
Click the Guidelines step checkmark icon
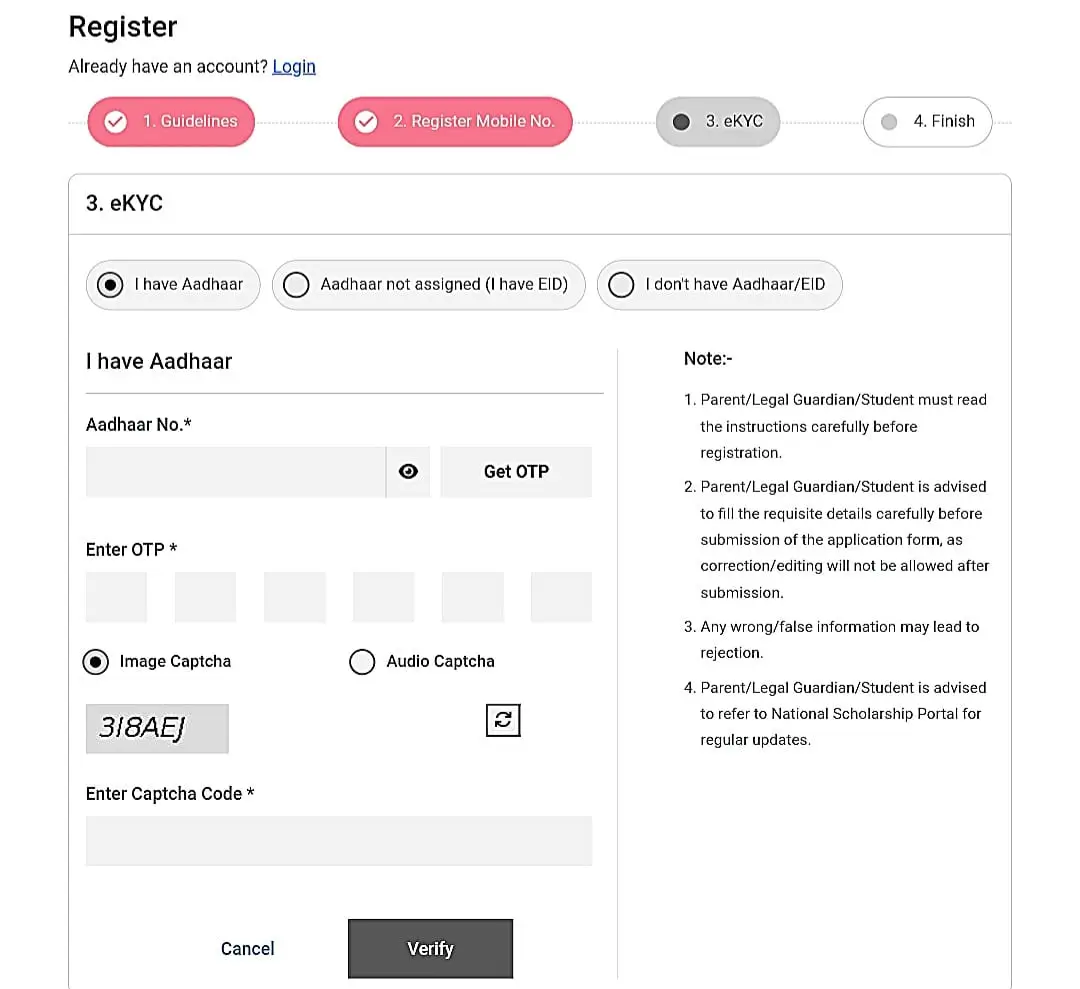click(116, 122)
